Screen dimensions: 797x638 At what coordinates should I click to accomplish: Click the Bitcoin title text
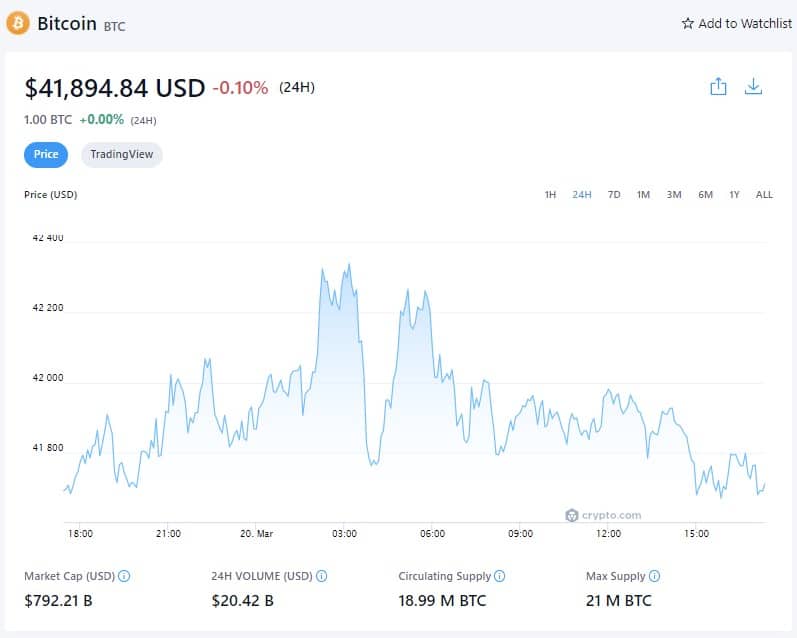[x=67, y=24]
